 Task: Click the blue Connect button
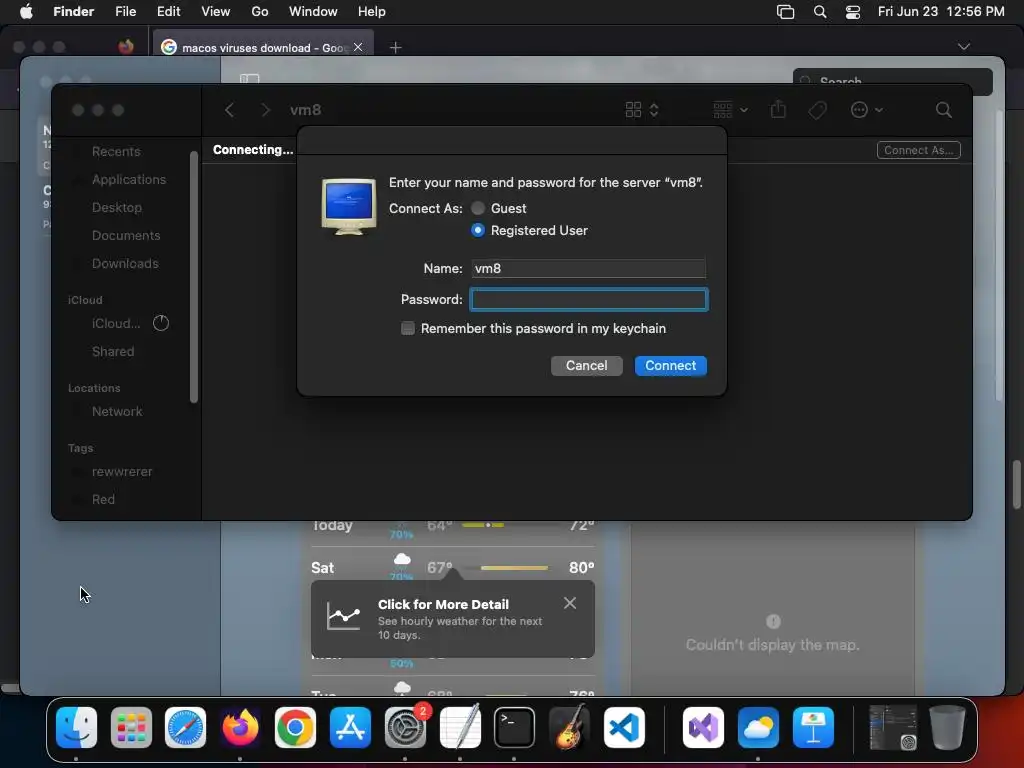coord(671,366)
